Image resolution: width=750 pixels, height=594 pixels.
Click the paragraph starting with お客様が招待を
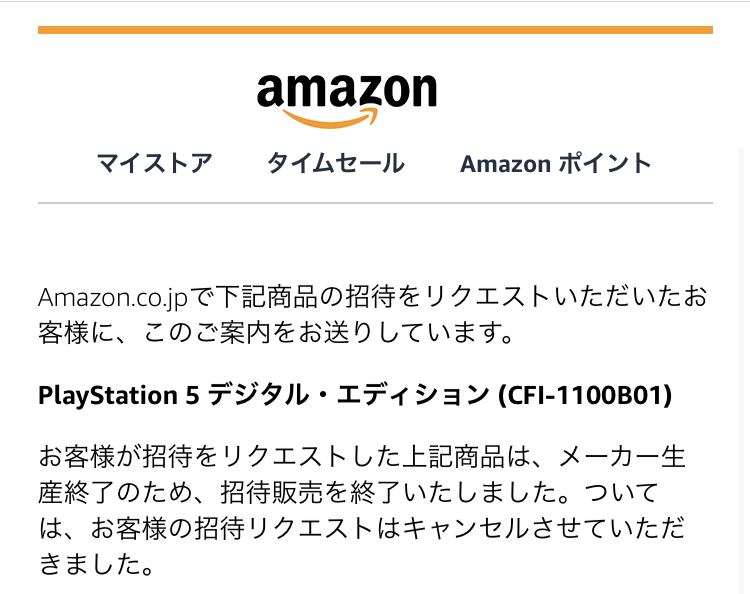pos(362,510)
